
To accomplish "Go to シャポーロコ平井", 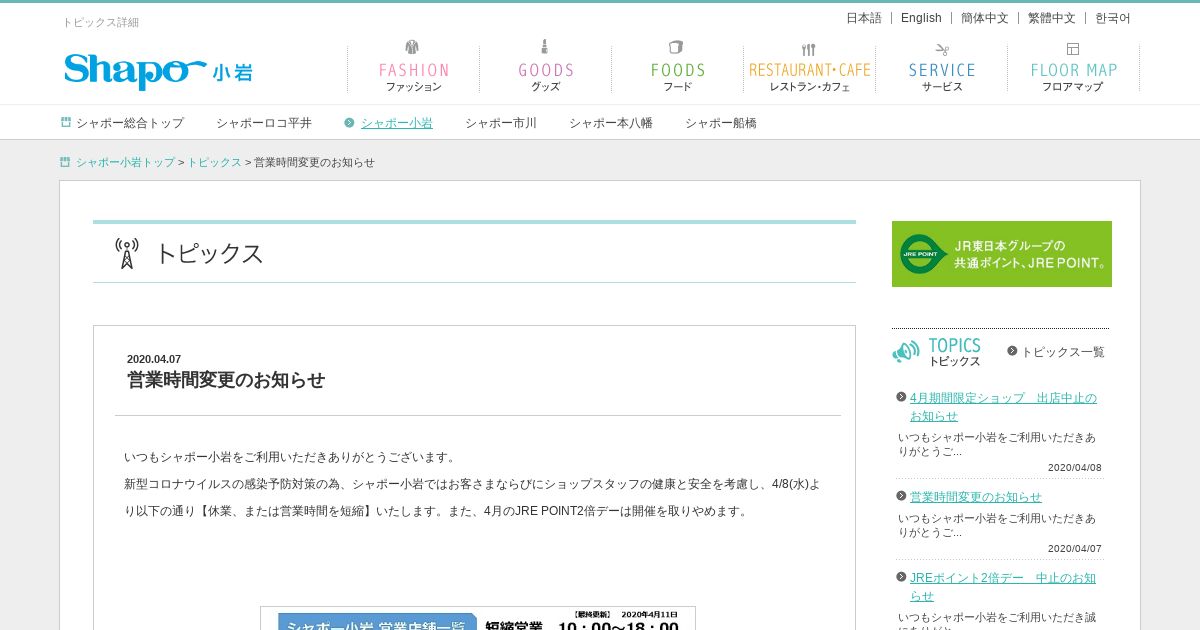I will coord(264,123).
